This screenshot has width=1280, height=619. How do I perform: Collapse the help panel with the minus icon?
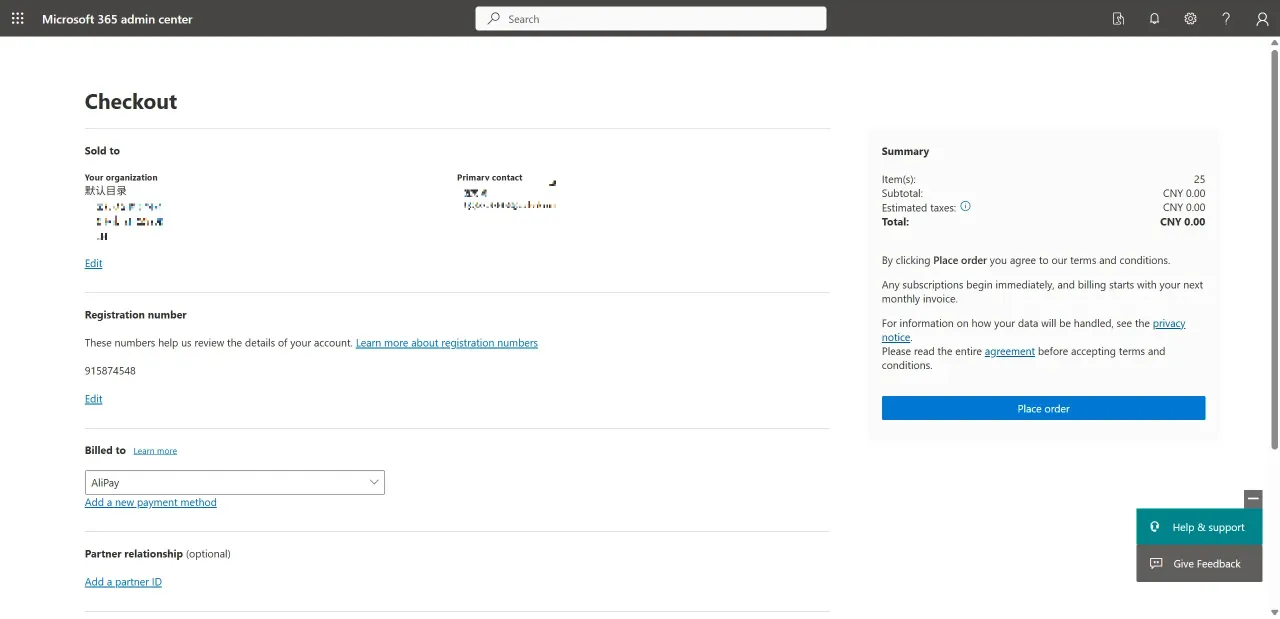point(1253,499)
